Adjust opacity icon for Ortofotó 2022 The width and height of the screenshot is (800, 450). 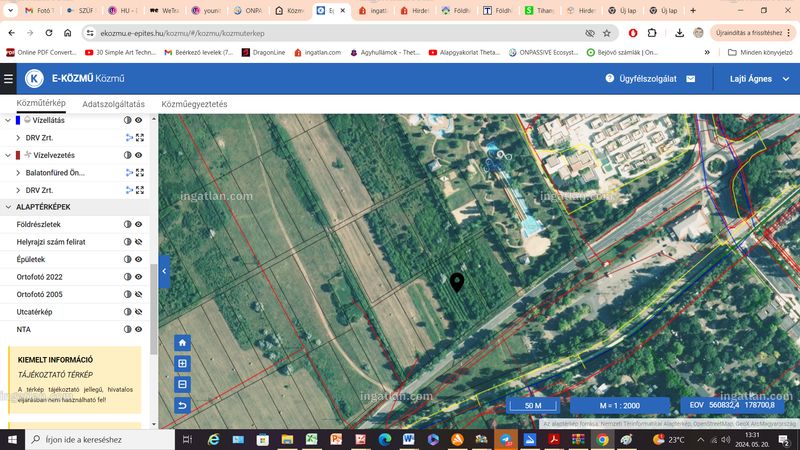(x=128, y=277)
